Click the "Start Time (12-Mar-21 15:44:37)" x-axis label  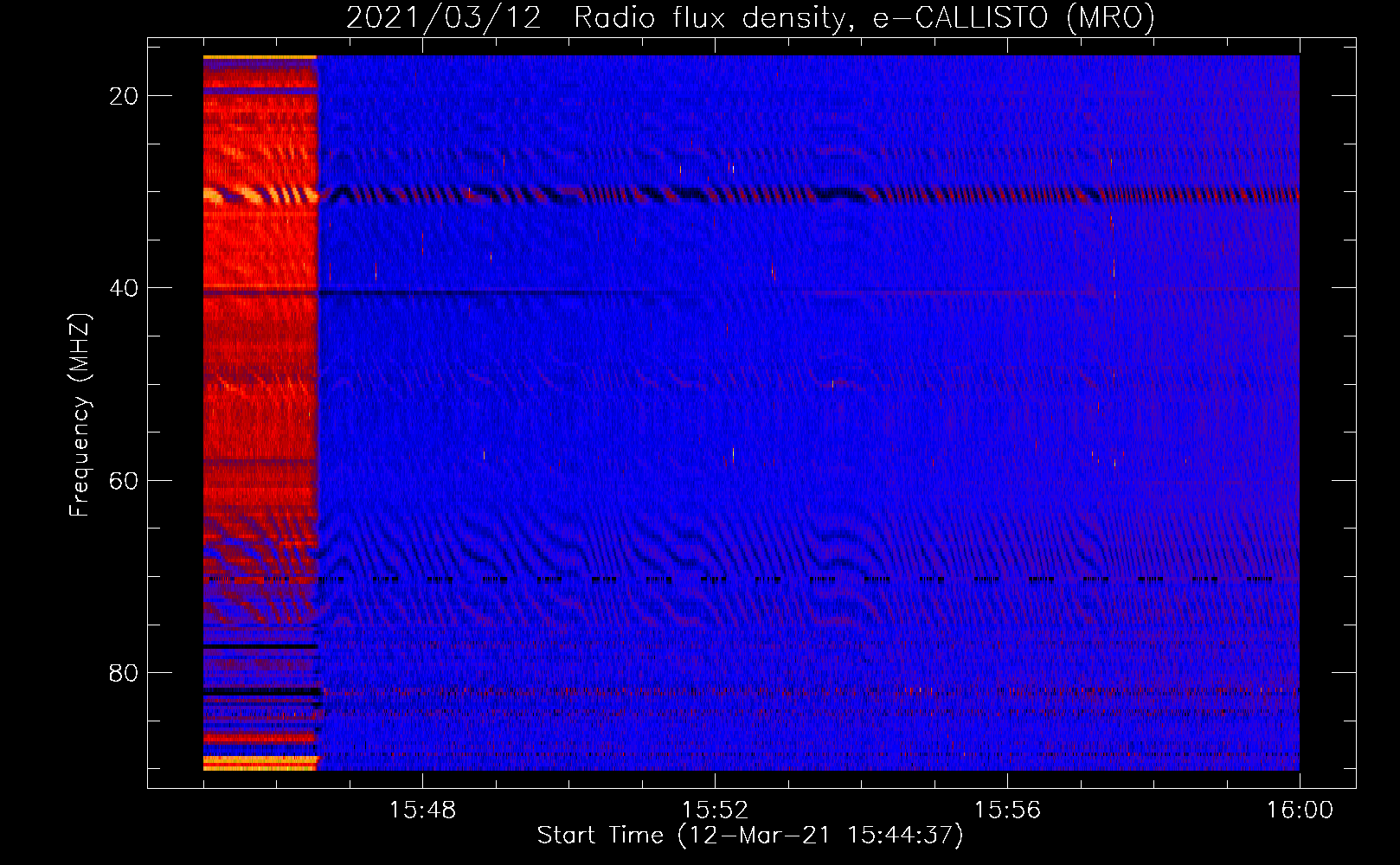pos(750,836)
